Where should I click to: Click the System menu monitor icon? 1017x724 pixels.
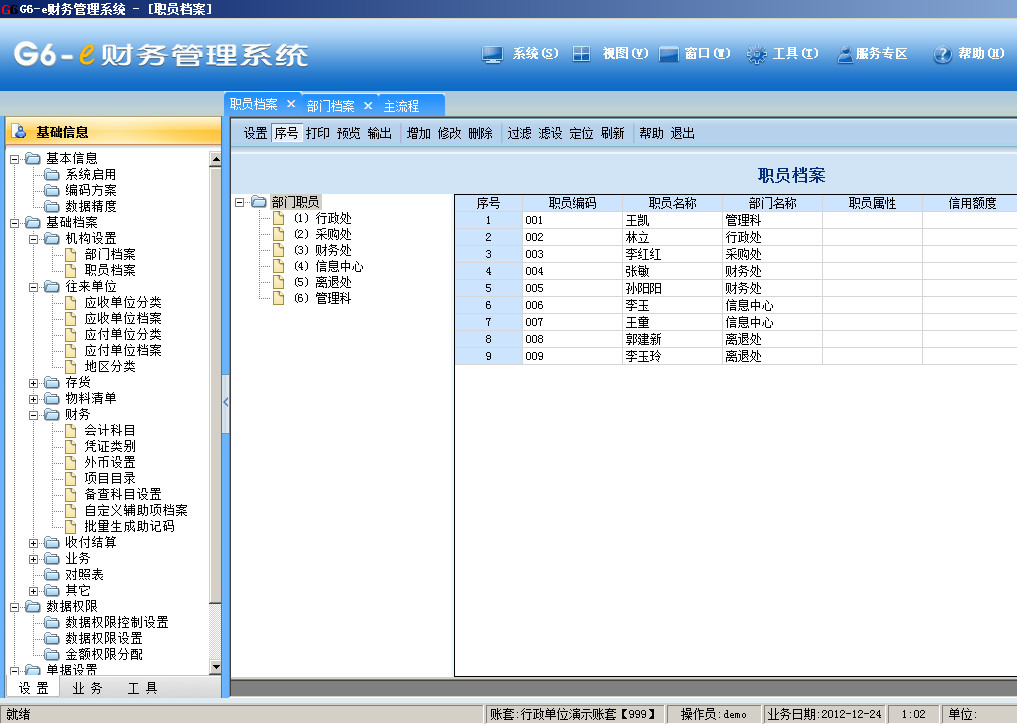[492, 55]
